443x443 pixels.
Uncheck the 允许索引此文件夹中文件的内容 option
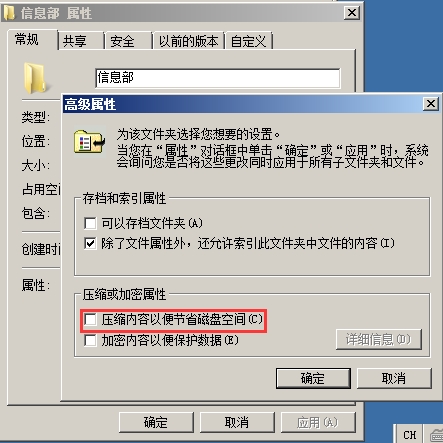(90, 243)
